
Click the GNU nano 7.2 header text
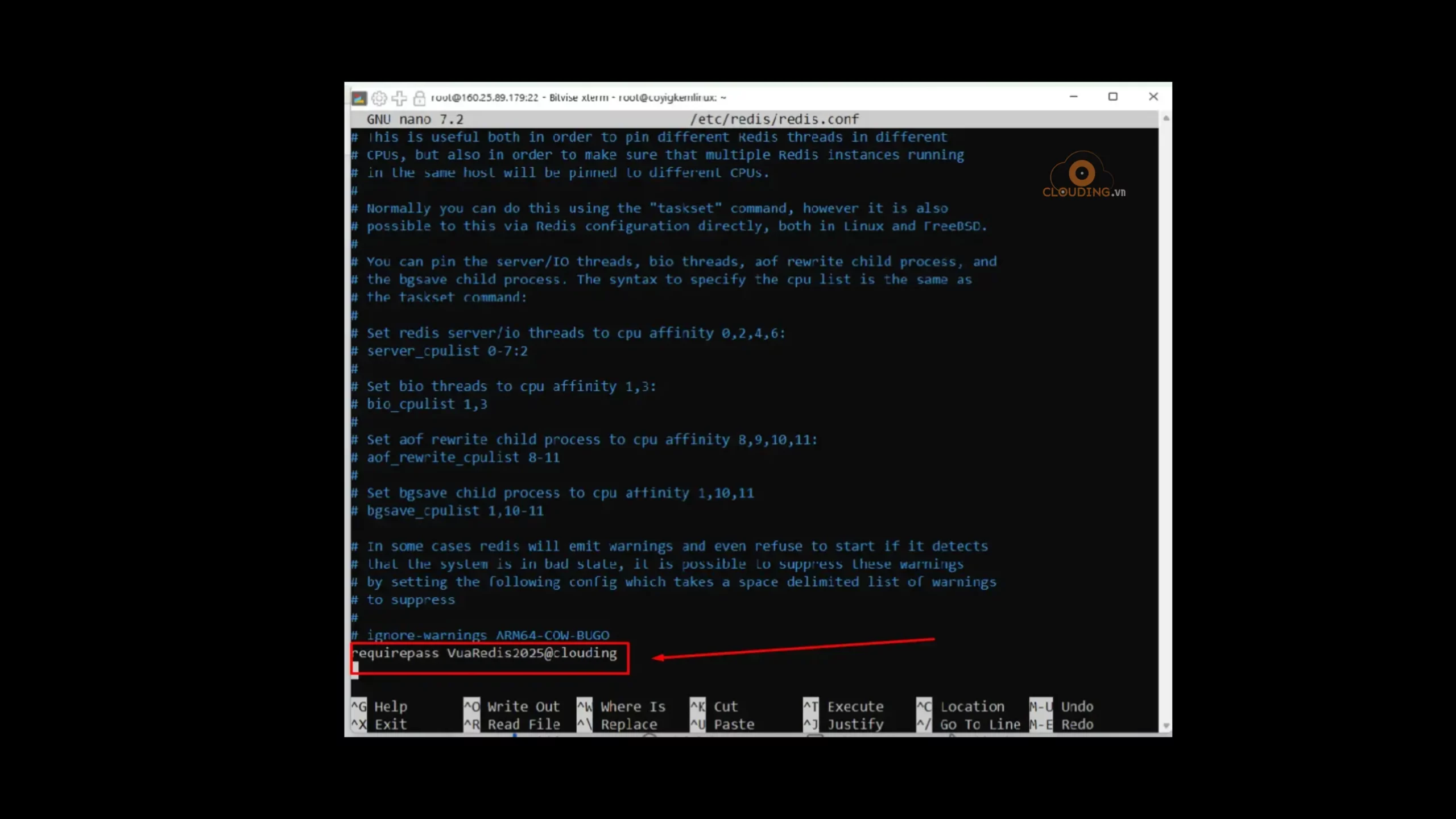(x=415, y=119)
